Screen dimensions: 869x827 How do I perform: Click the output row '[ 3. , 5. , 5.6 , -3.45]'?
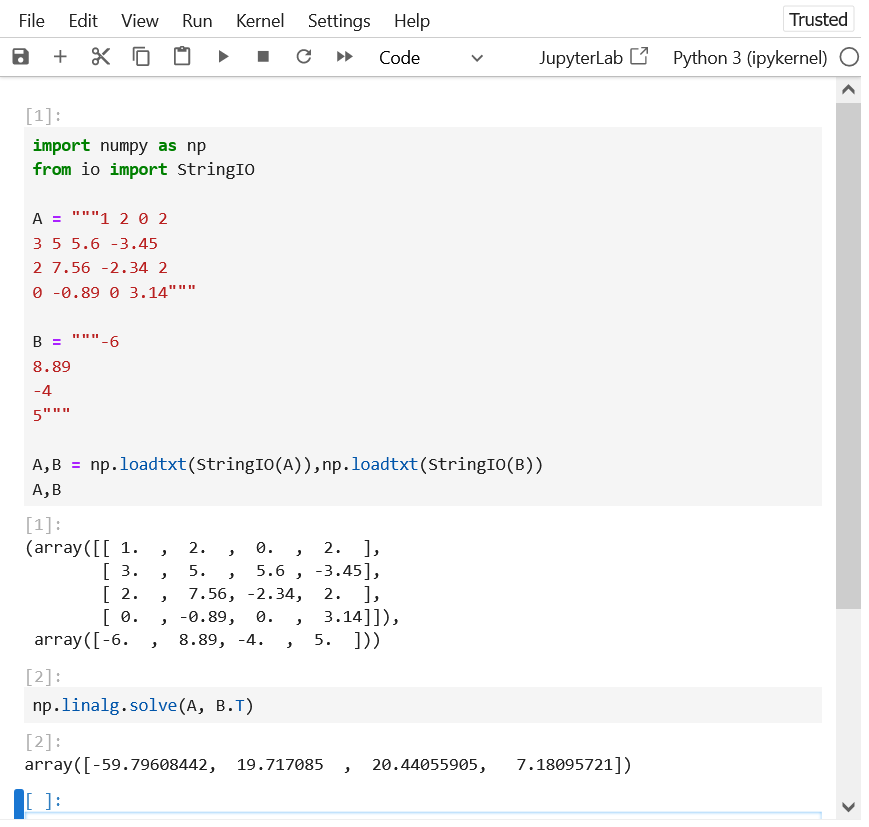pyautogui.click(x=241, y=571)
